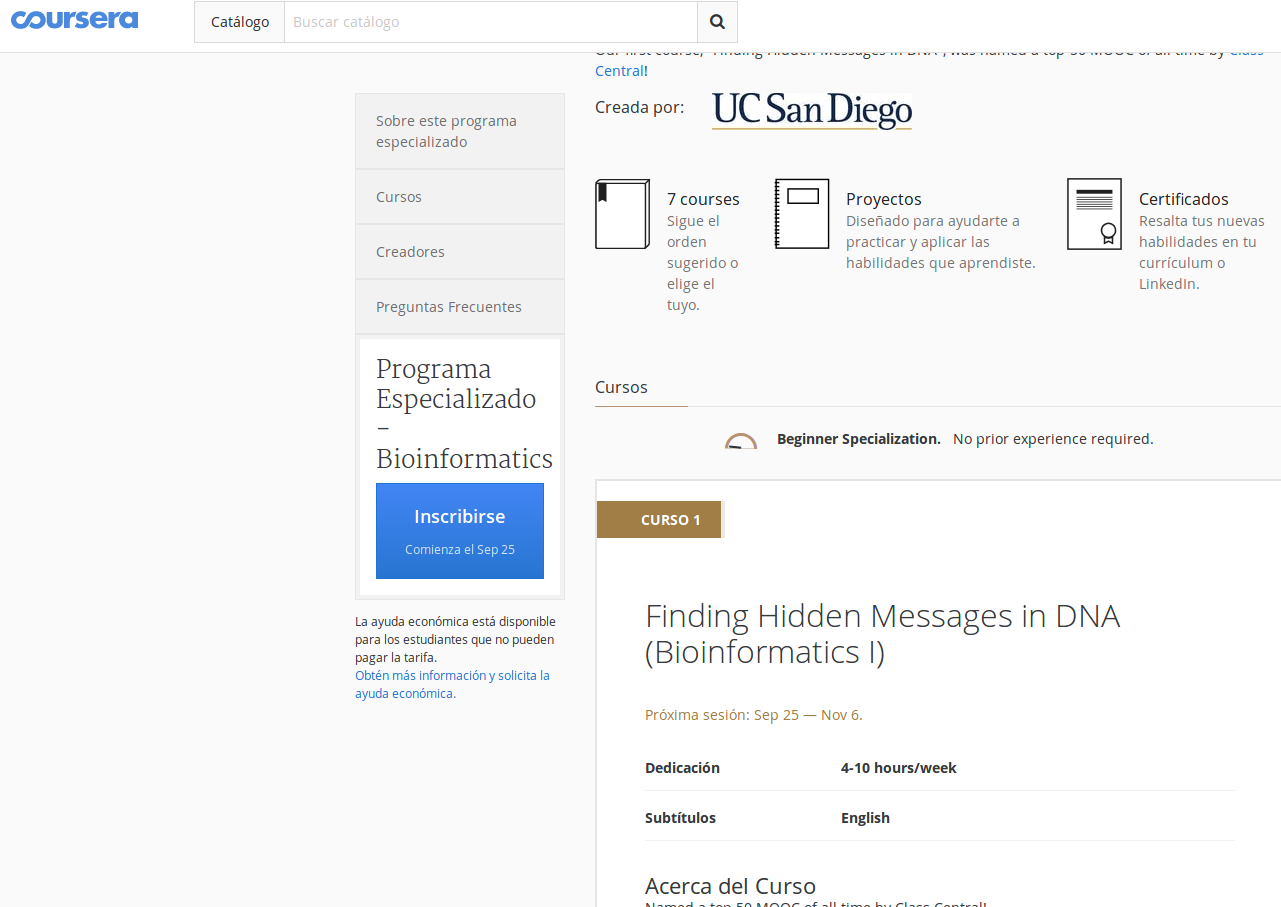Open Preguntas Frecuentes in the sidebar
The image size is (1281, 907).
pos(460,307)
